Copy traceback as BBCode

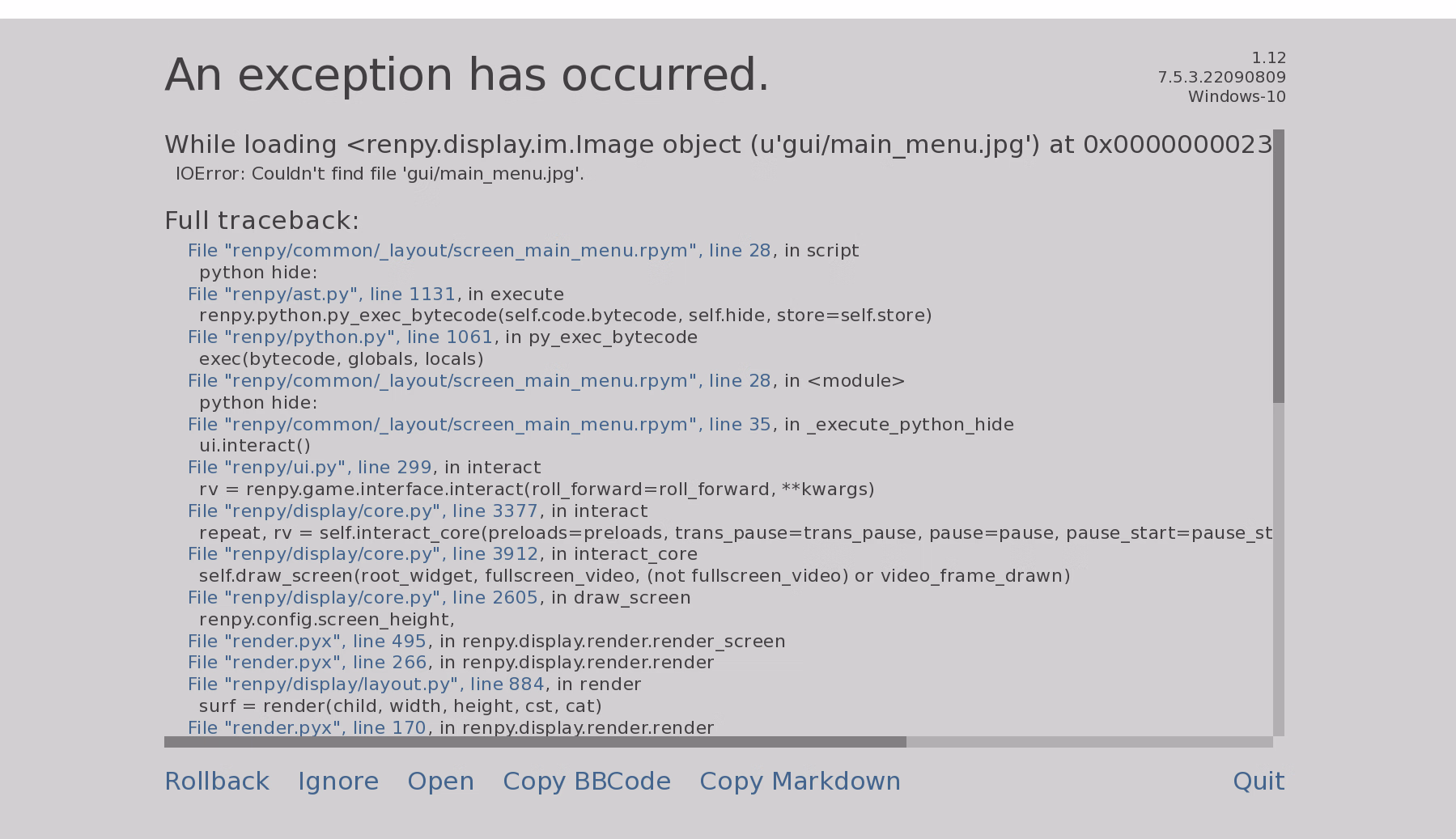[587, 782]
